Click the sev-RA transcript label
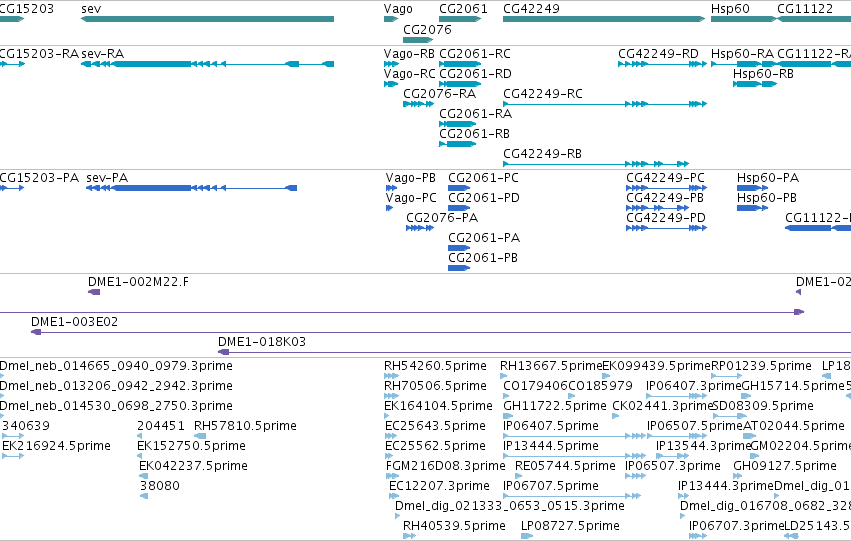Image resolution: width=851 pixels, height=541 pixels. pyautogui.click(x=102, y=54)
